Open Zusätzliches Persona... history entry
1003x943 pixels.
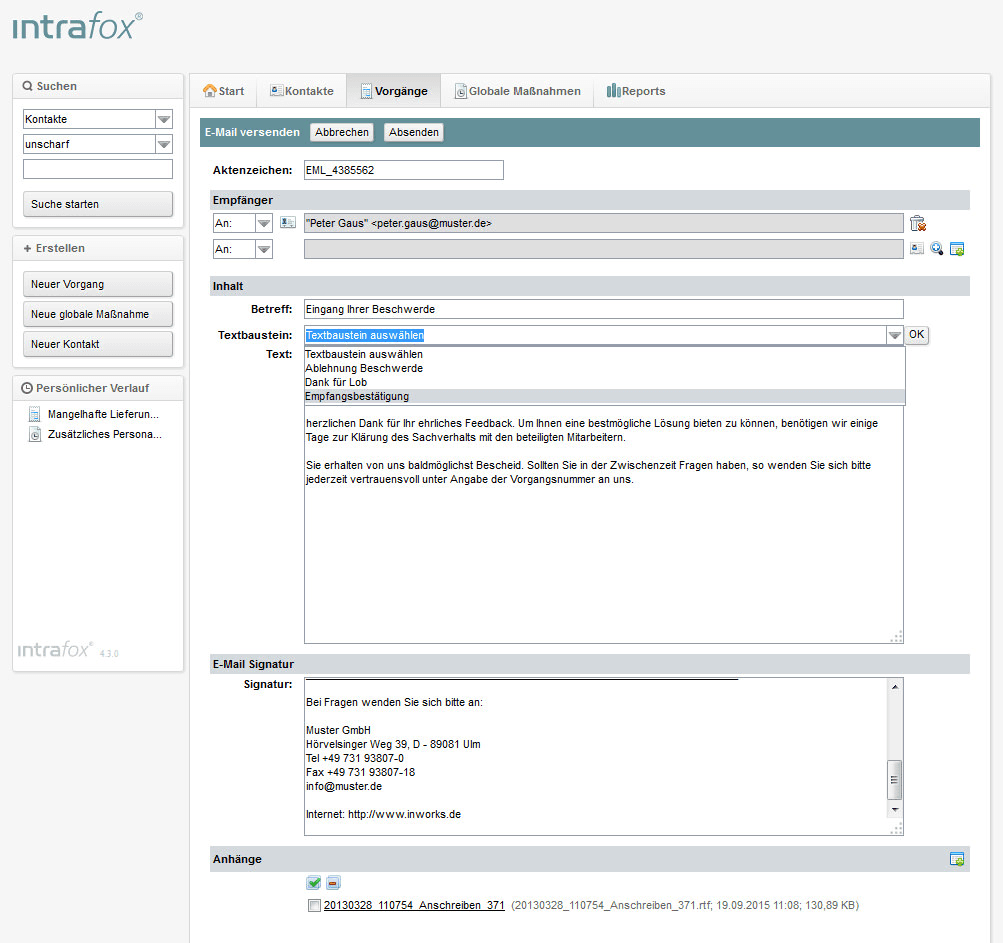click(105, 434)
